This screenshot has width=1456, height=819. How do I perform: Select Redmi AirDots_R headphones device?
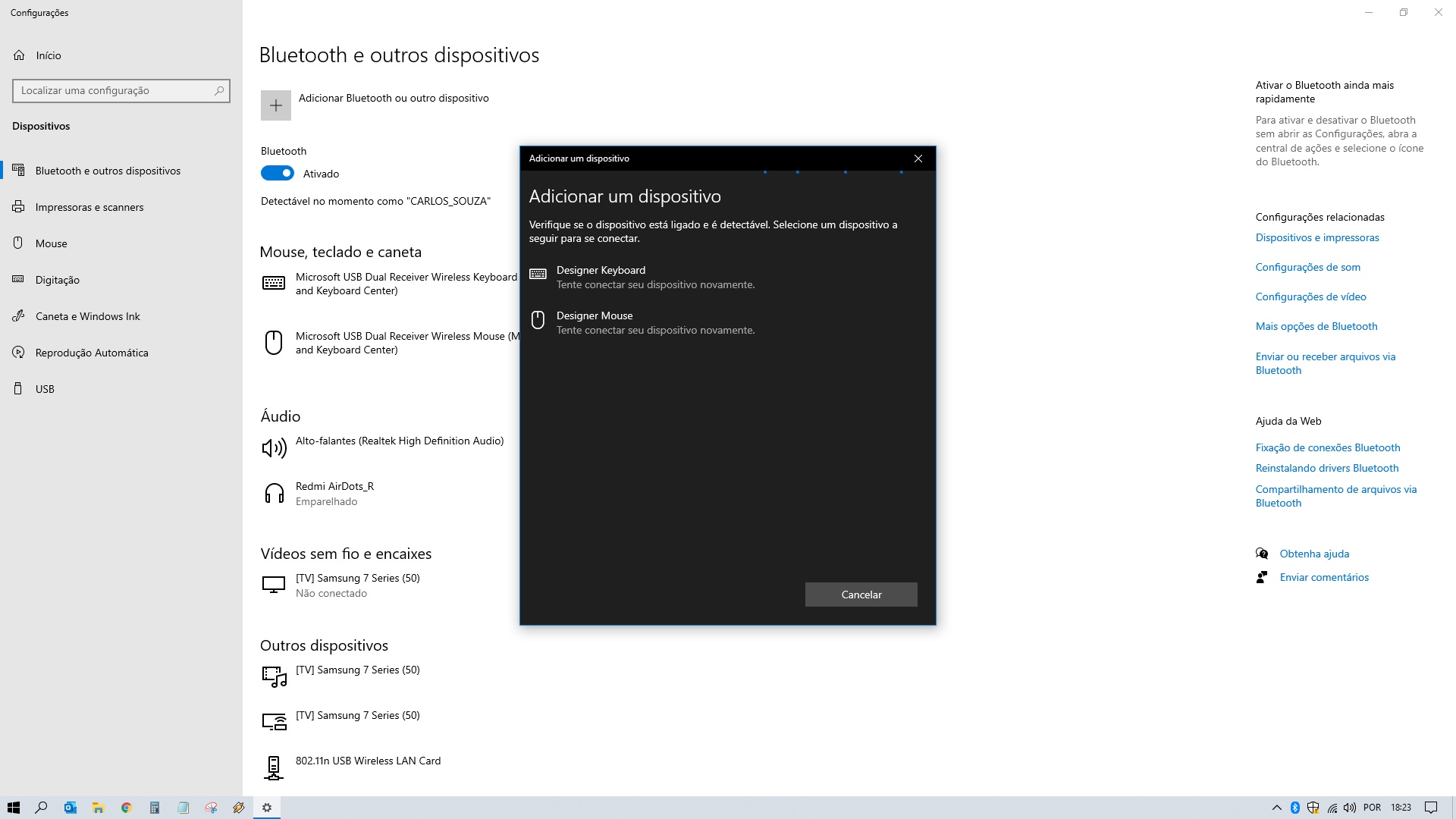(x=334, y=493)
